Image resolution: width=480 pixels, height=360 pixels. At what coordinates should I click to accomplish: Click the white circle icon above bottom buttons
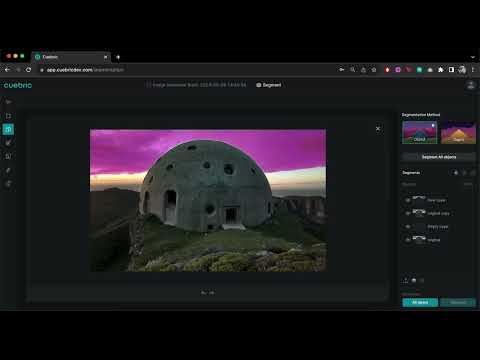pos(414,280)
